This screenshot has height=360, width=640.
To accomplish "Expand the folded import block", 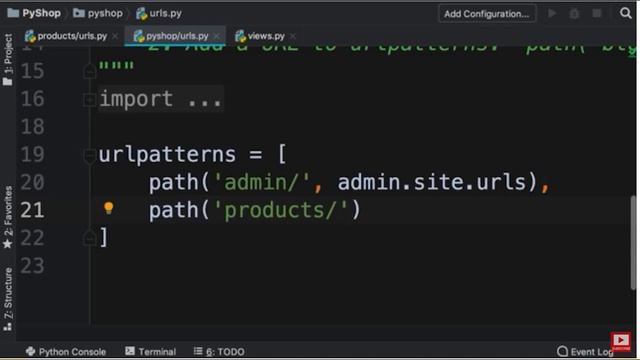I will (x=89, y=99).
